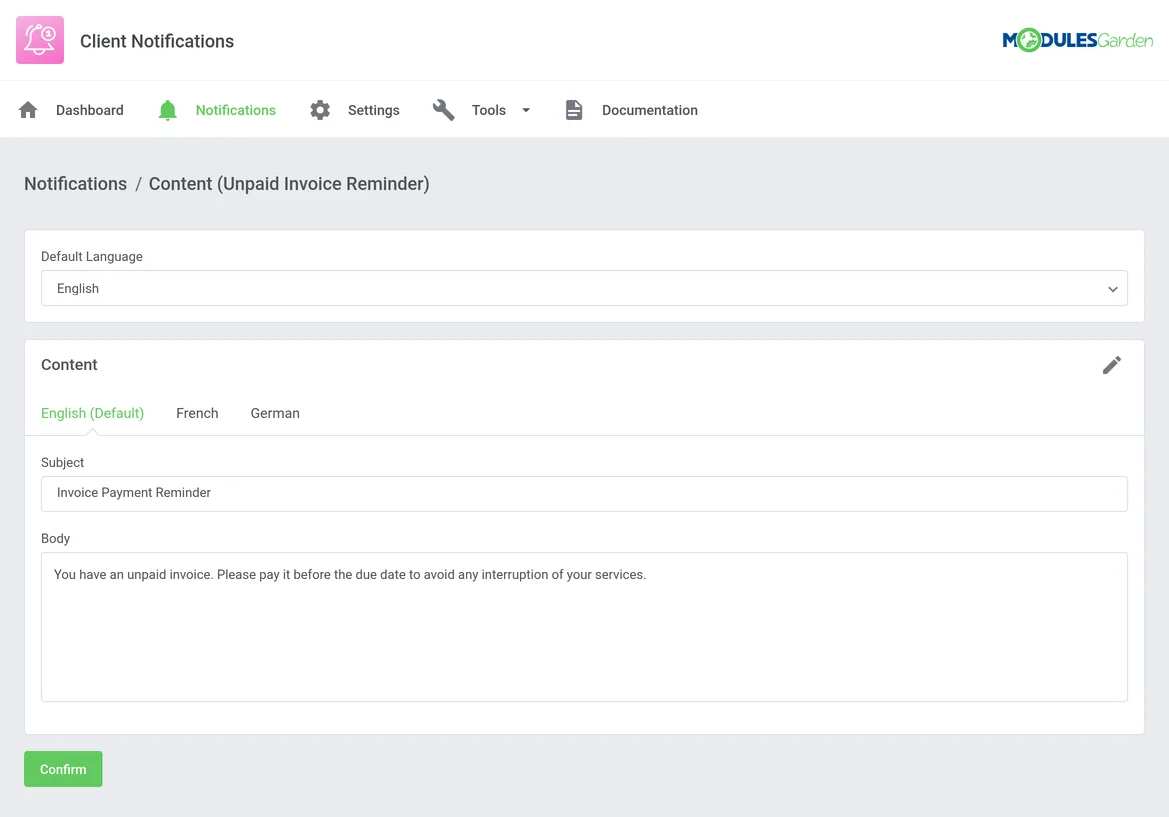Click the 'Default Language' label
The width and height of the screenshot is (1169, 817).
tap(92, 256)
